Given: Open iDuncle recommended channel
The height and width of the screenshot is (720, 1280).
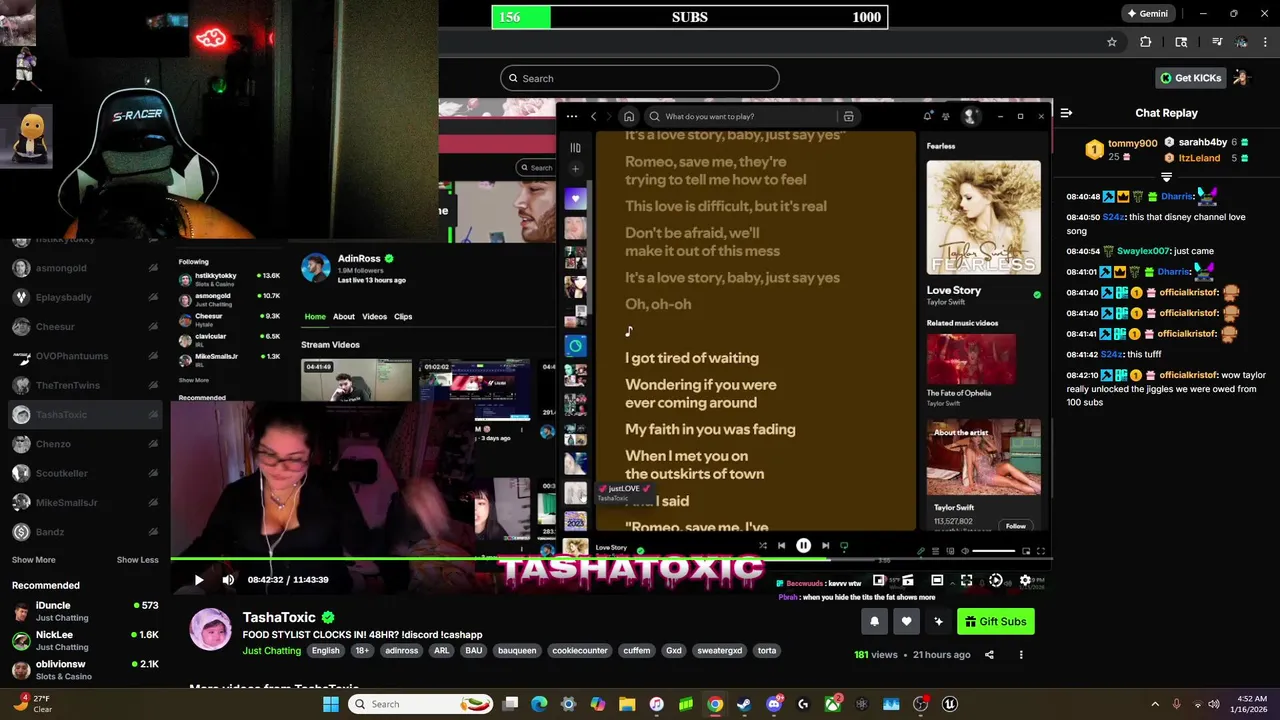Looking at the screenshot, I should [85, 611].
